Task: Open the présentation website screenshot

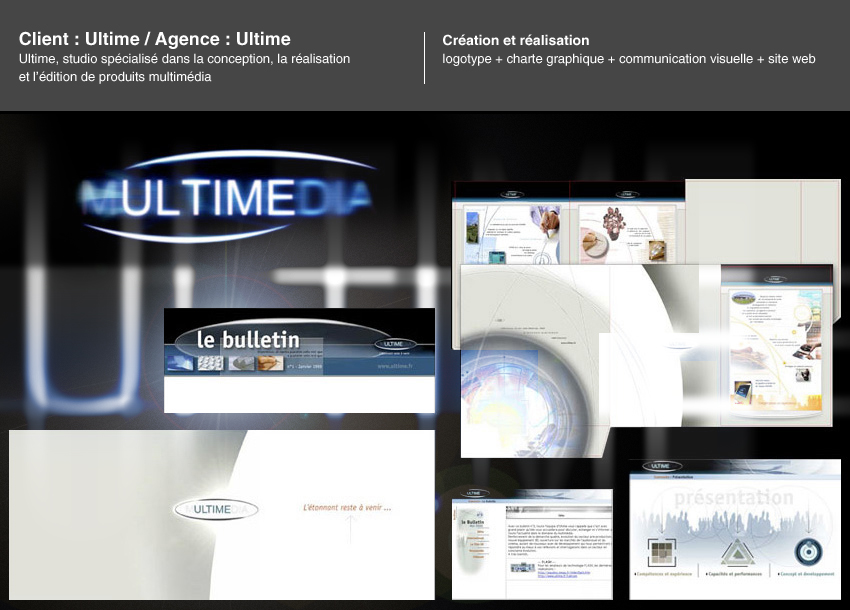Action: [735, 529]
